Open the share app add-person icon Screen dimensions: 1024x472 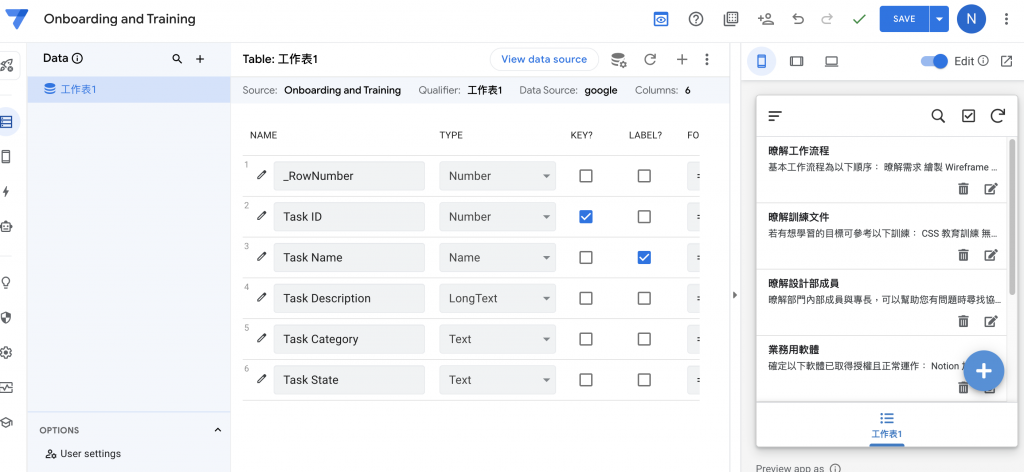(x=766, y=19)
